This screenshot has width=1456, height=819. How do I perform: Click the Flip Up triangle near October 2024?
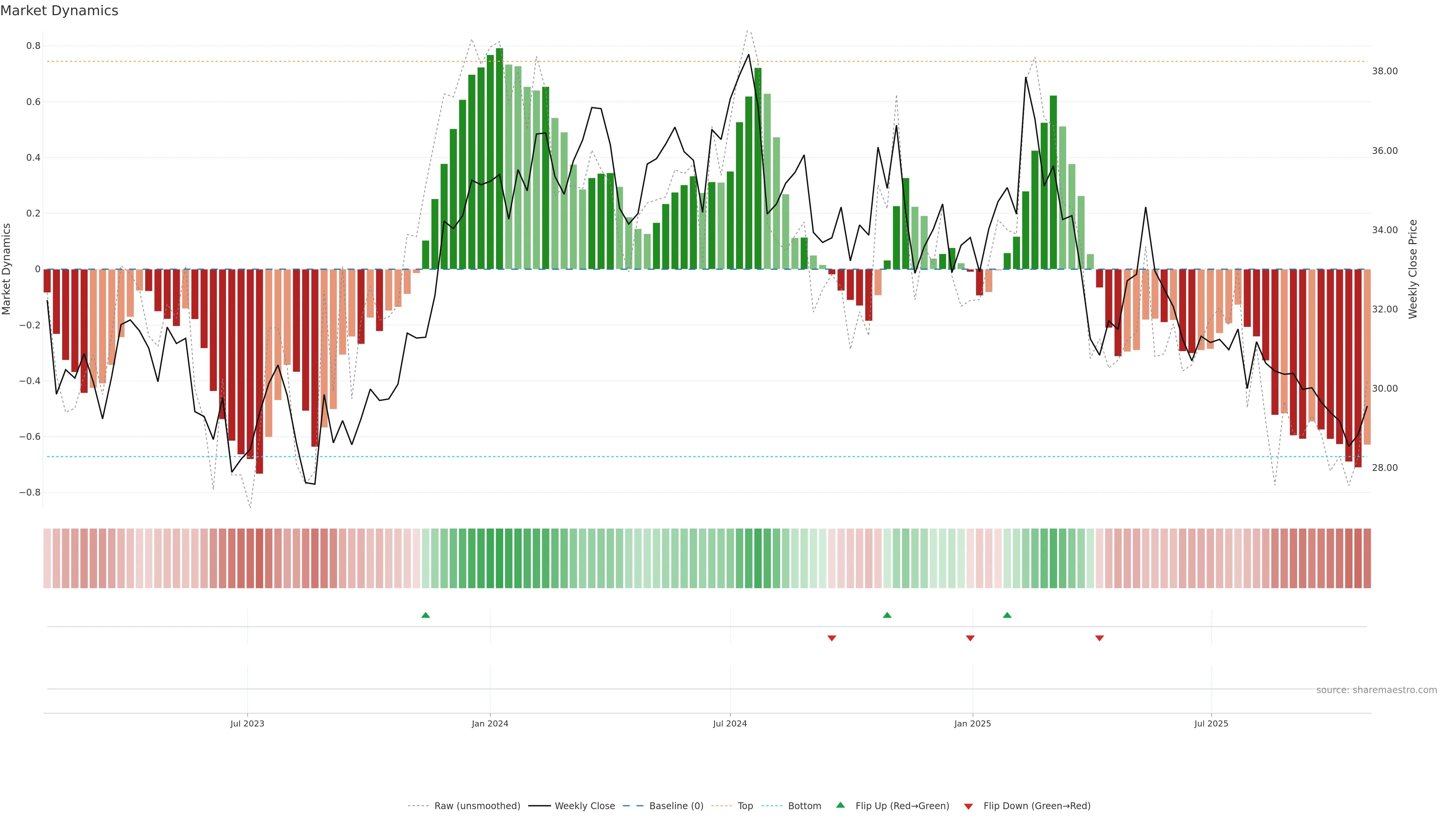click(x=887, y=615)
